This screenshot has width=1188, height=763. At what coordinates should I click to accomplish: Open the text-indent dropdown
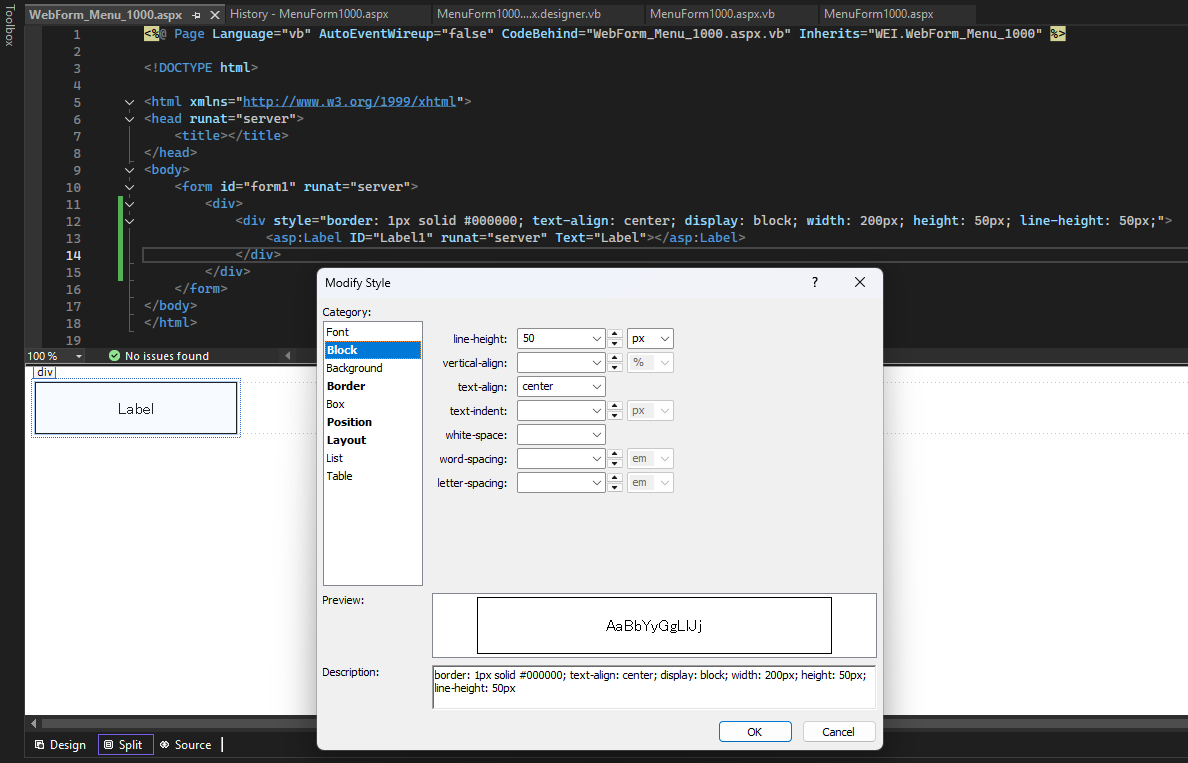[597, 411]
